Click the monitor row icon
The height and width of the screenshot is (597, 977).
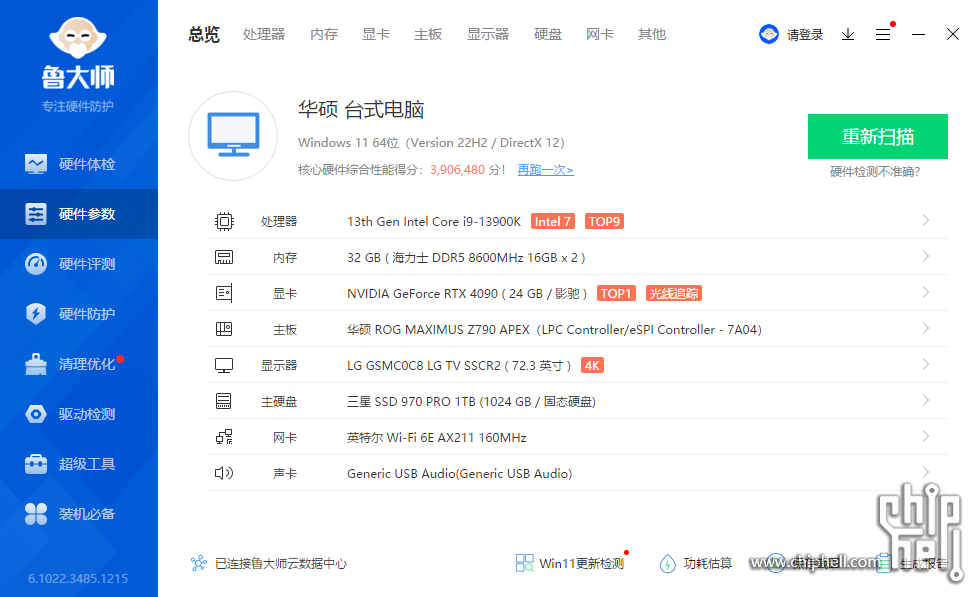point(224,365)
